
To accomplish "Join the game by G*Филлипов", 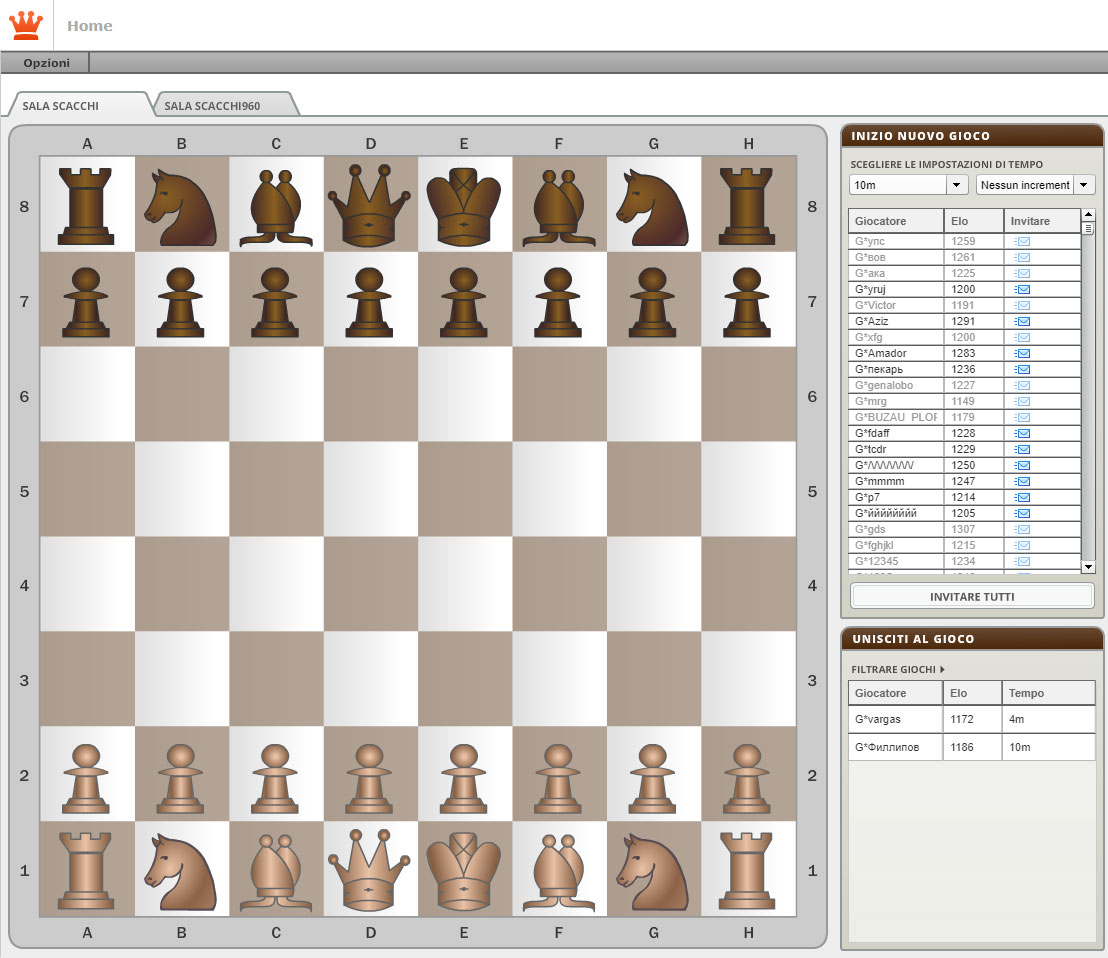I will click(972, 747).
